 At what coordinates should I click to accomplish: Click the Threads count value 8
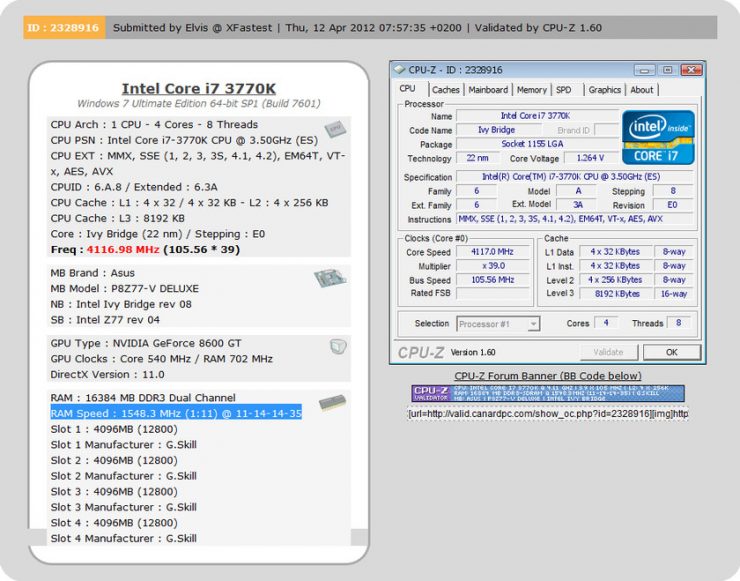678,323
